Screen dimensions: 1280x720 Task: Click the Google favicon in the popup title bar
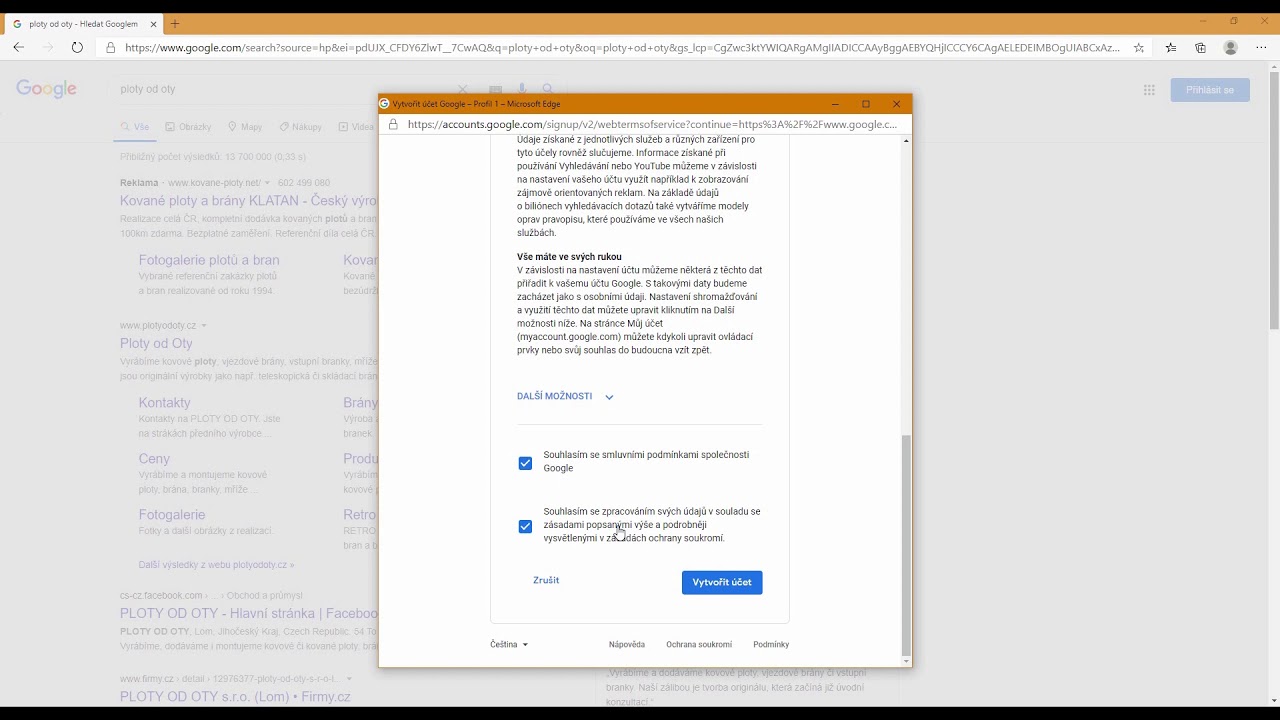(385, 104)
